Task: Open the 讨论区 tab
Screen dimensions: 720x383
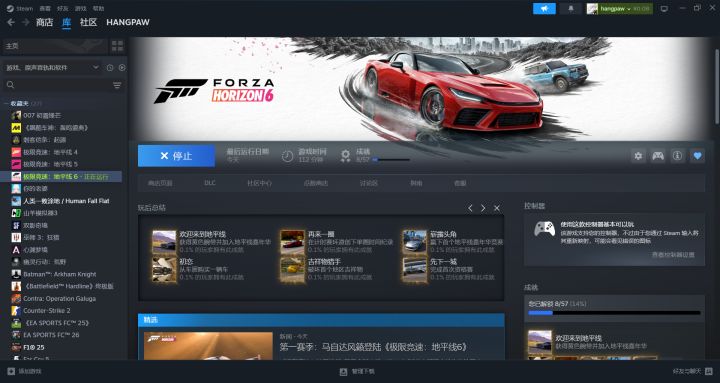Action: (x=369, y=183)
